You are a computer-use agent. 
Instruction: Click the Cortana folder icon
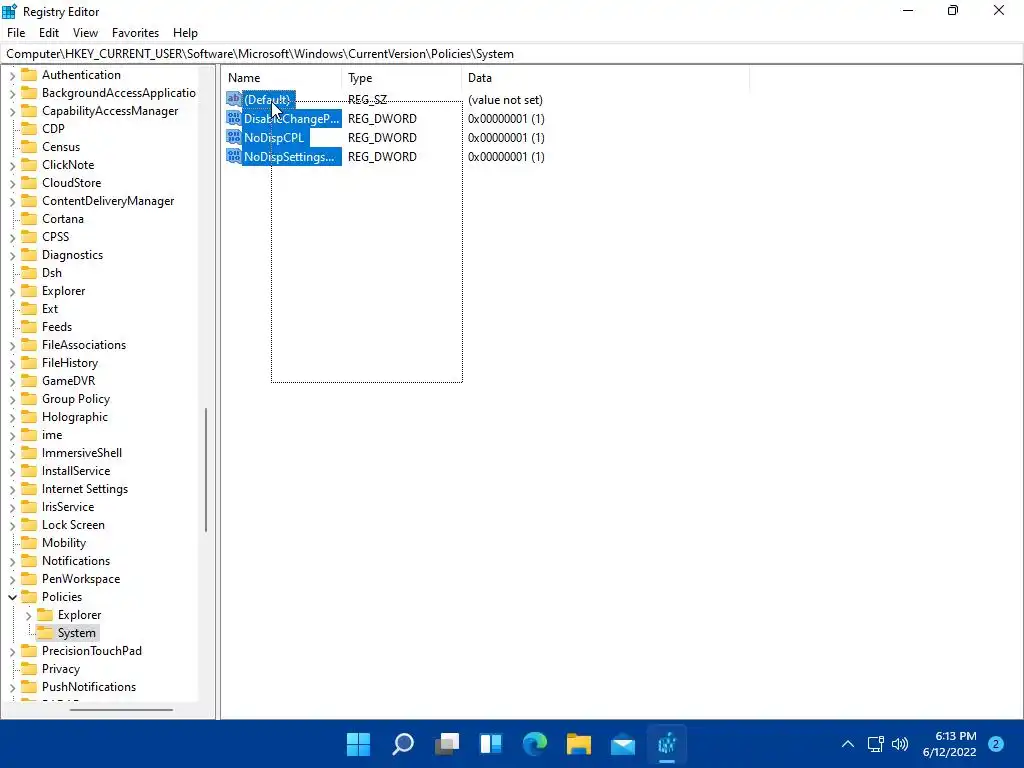[x=29, y=219]
